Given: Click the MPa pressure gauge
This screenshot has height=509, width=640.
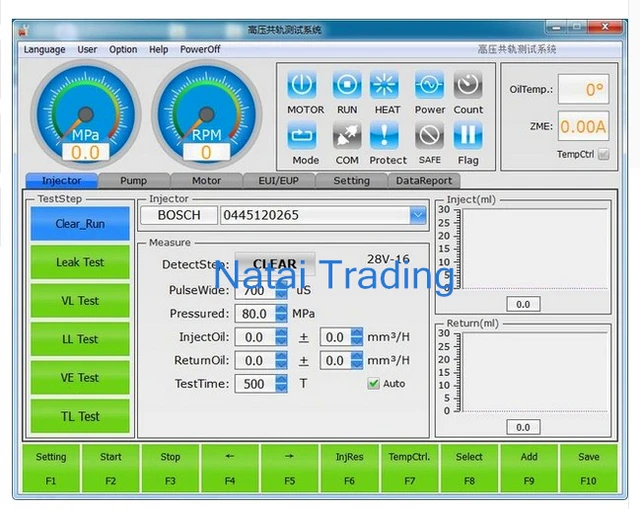Looking at the screenshot, I should (x=86, y=115).
